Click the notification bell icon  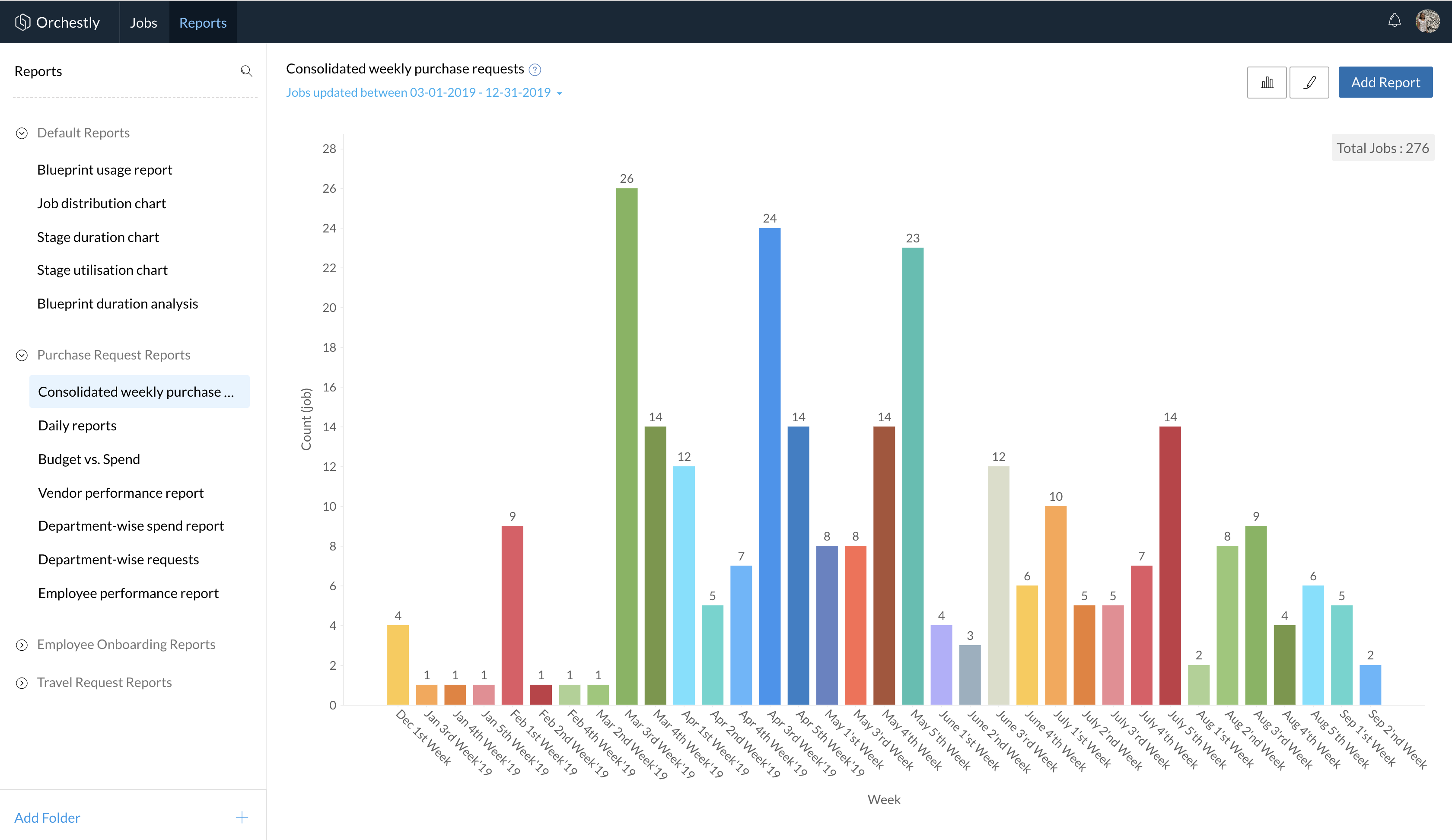click(x=1394, y=21)
